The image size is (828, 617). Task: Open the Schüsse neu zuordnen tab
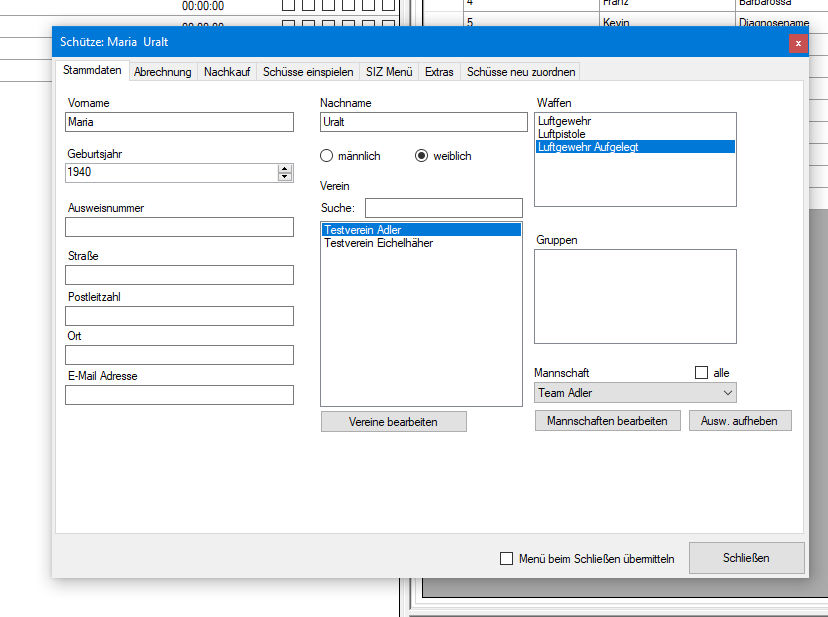[520, 72]
